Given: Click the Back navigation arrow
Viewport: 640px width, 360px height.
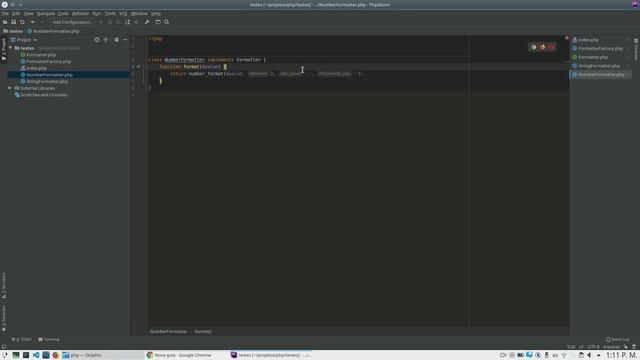Looking at the screenshot, I should pyautogui.click(x=33, y=22).
